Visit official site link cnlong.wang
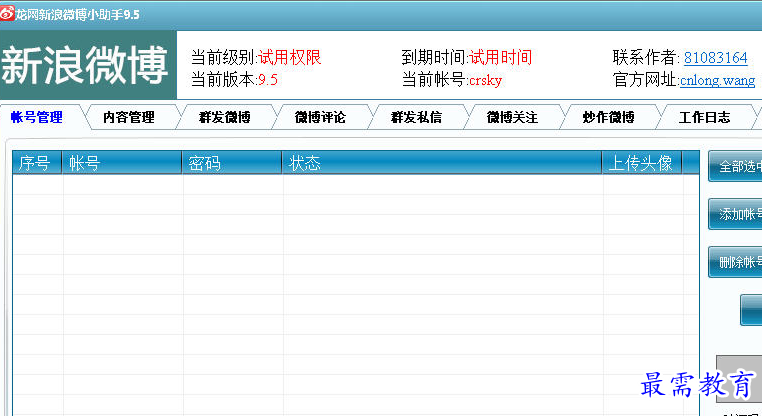762x416 pixels. pyautogui.click(x=717, y=80)
